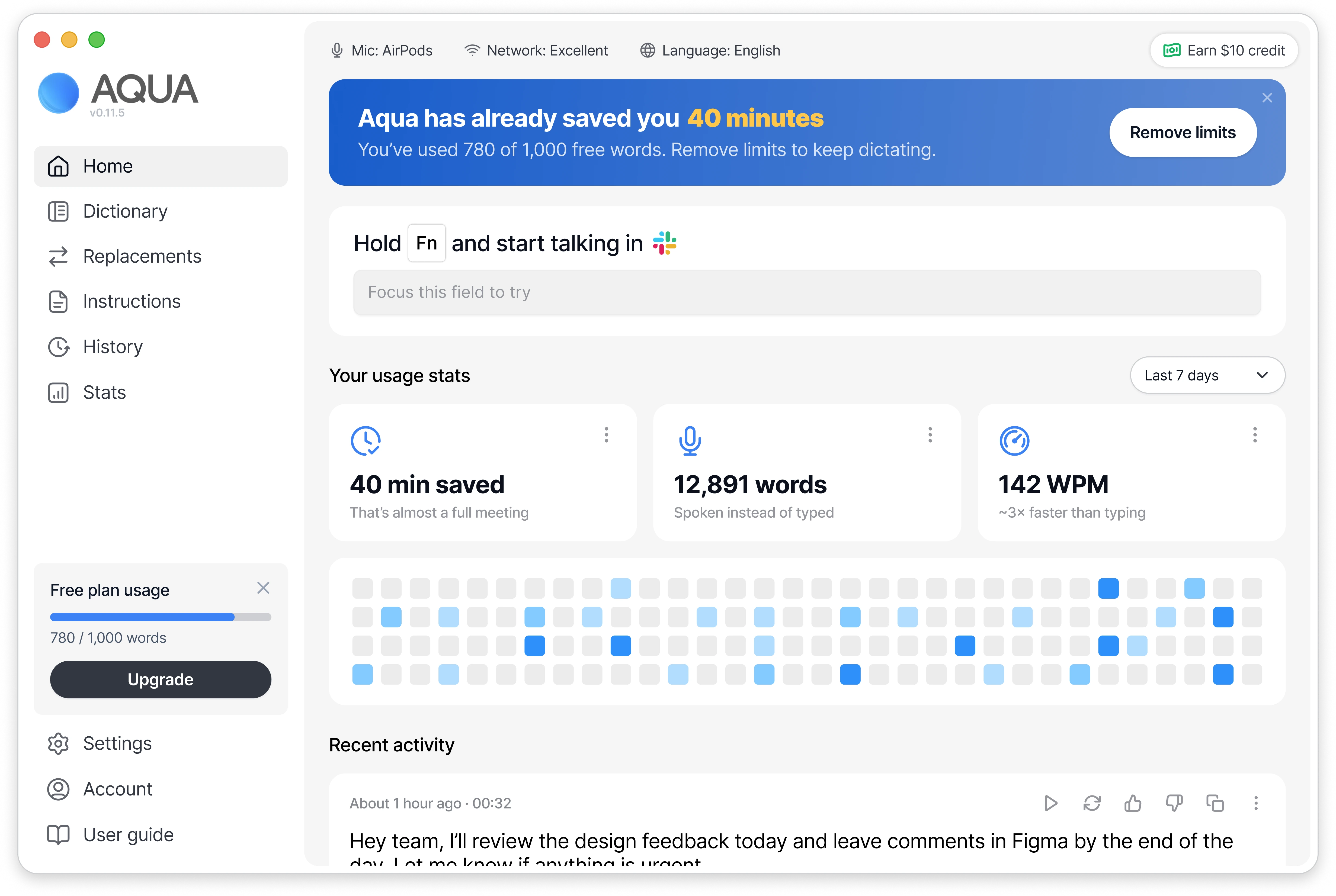Viewport: 1336px width, 896px height.
Task: Focus the 'Focus this field to try' input
Action: [807, 293]
